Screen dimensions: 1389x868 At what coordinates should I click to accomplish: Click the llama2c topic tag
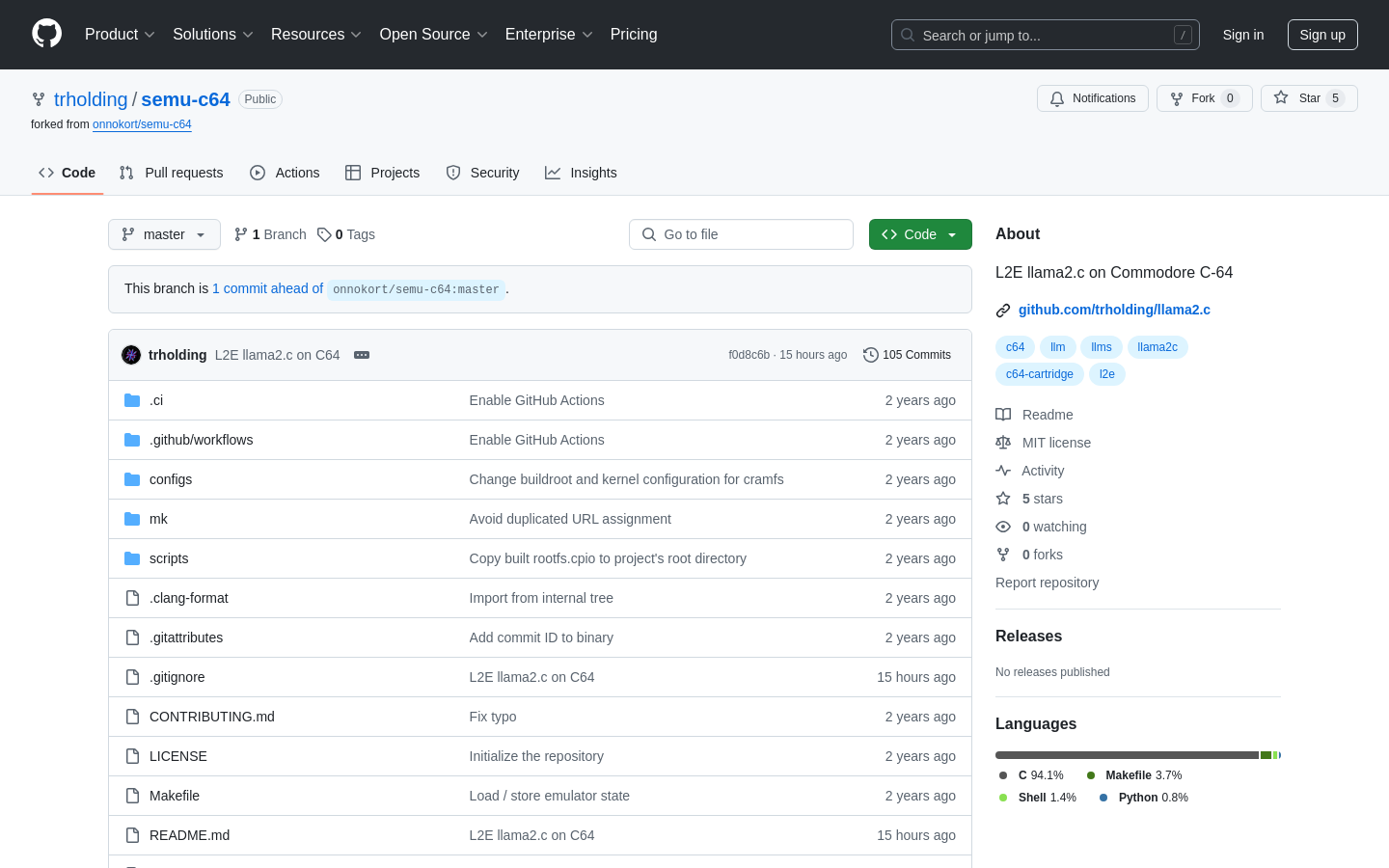(1157, 347)
